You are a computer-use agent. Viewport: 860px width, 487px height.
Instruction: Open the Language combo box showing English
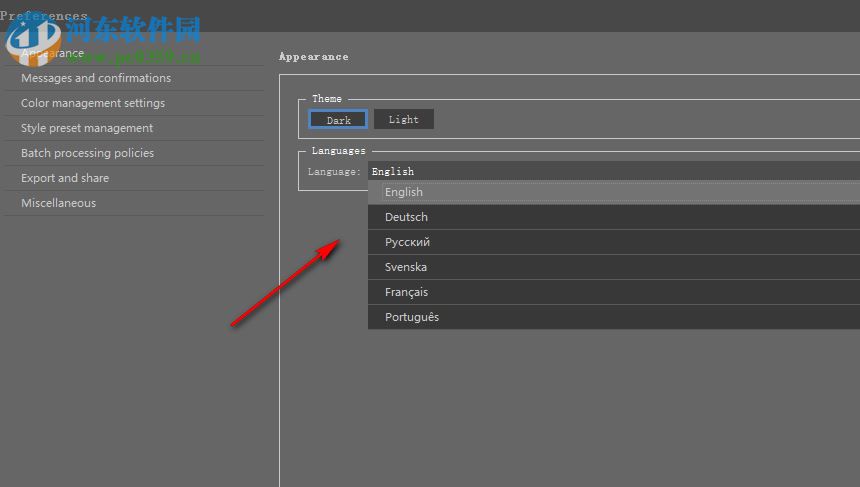click(614, 171)
